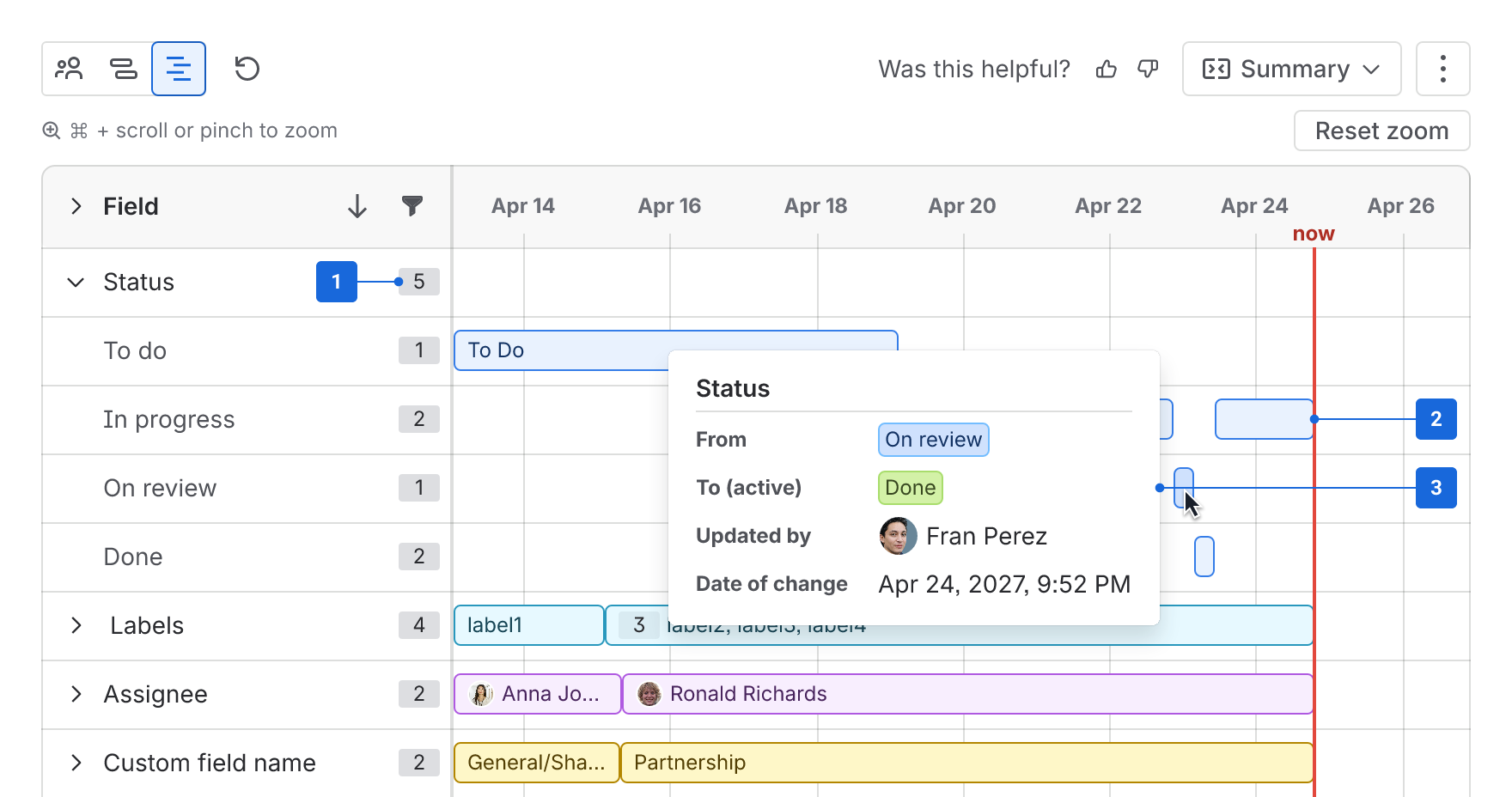Collapse the Status row
1512x797 pixels.
[76, 282]
